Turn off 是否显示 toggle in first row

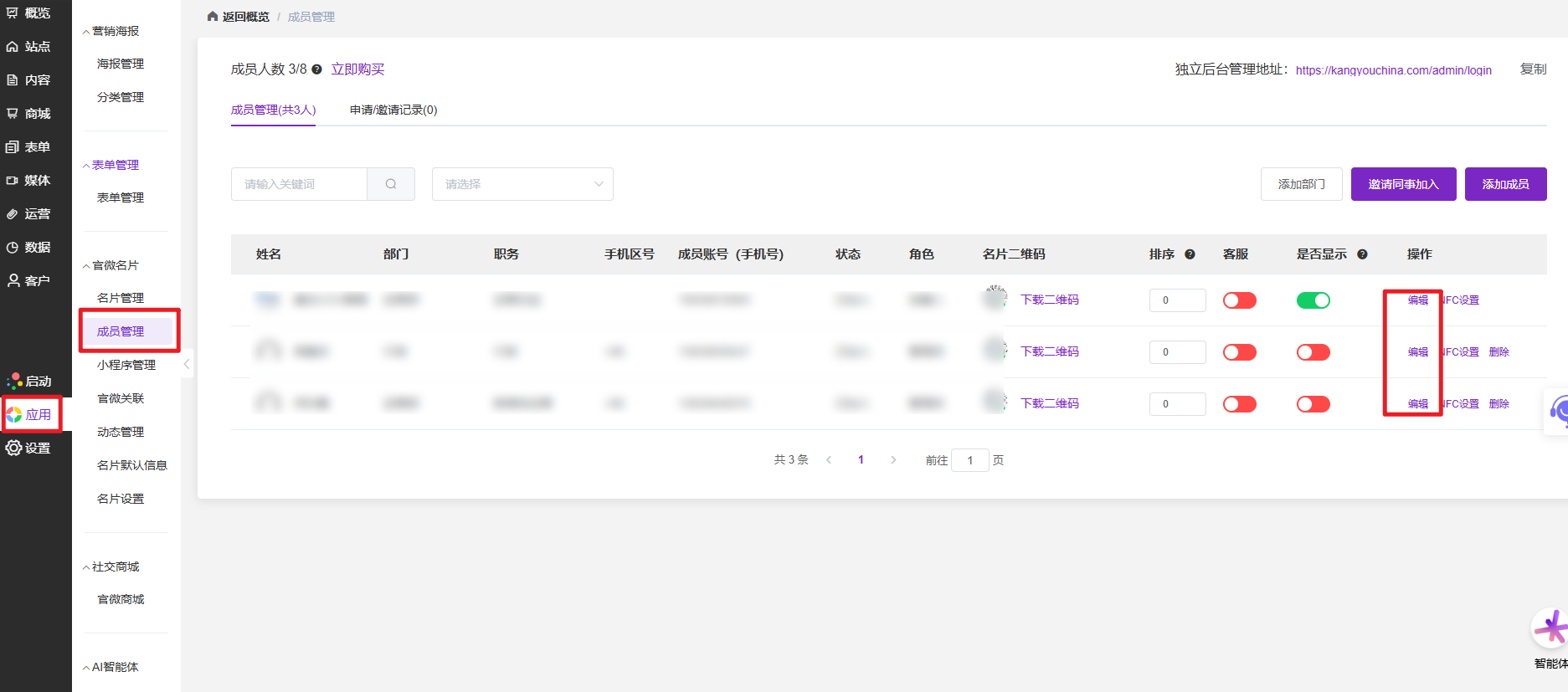point(1313,300)
